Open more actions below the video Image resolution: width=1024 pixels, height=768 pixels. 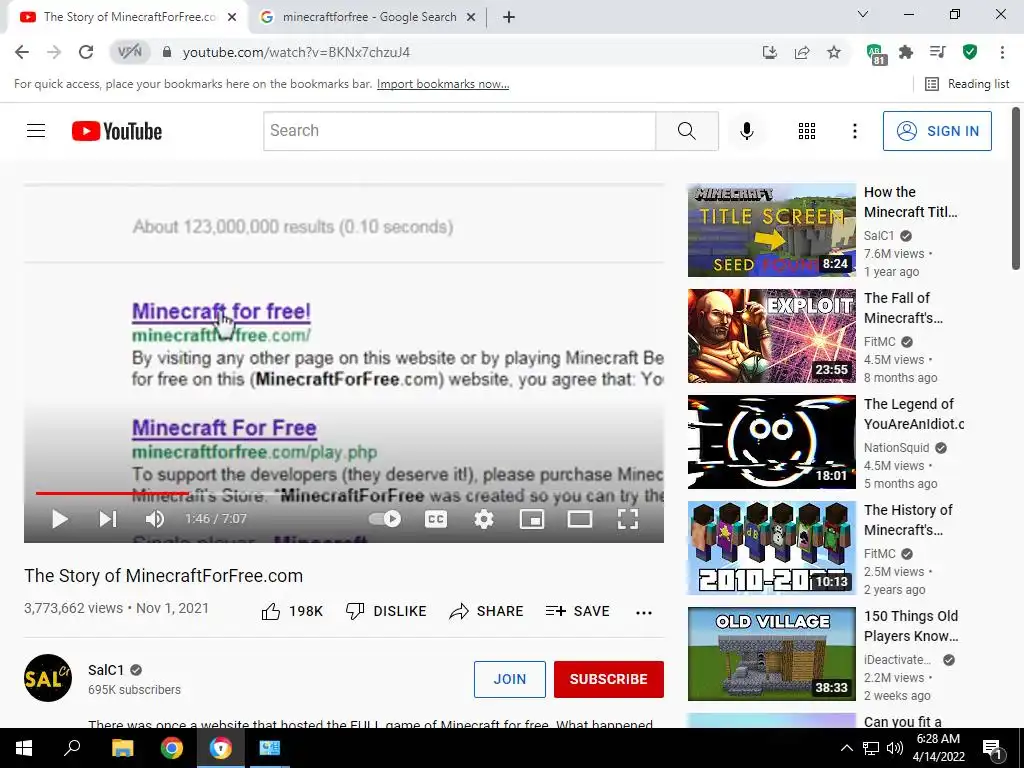[644, 612]
